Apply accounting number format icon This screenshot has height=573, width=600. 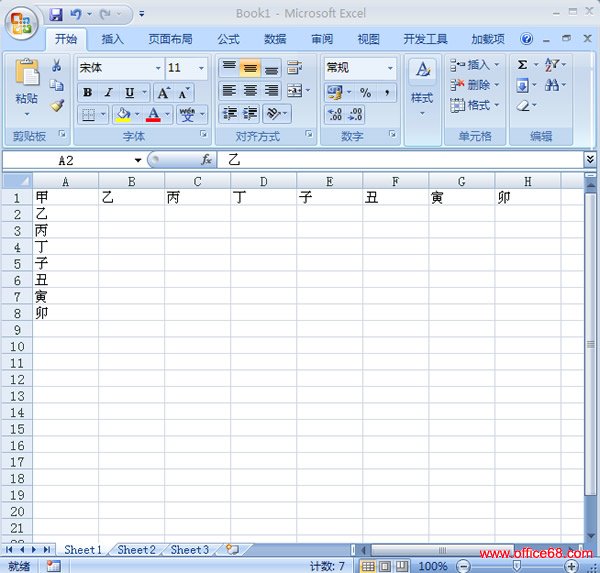coord(335,92)
